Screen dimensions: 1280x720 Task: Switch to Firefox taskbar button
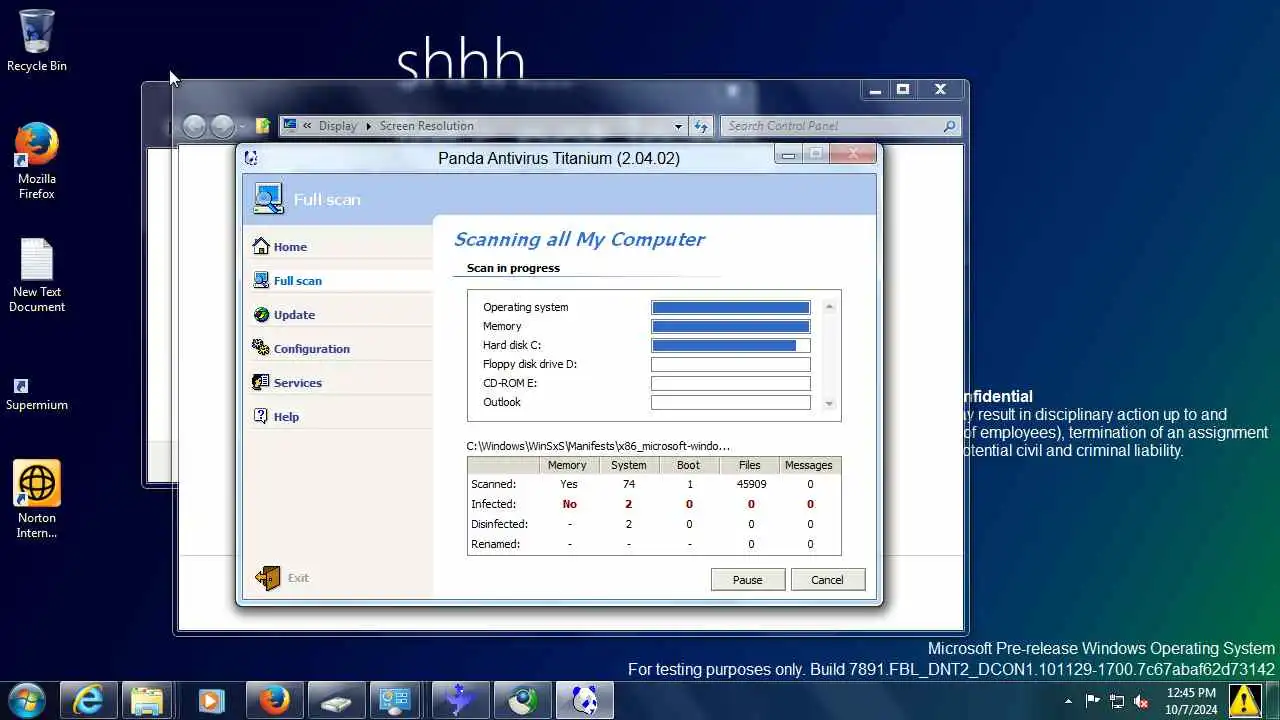[274, 701]
